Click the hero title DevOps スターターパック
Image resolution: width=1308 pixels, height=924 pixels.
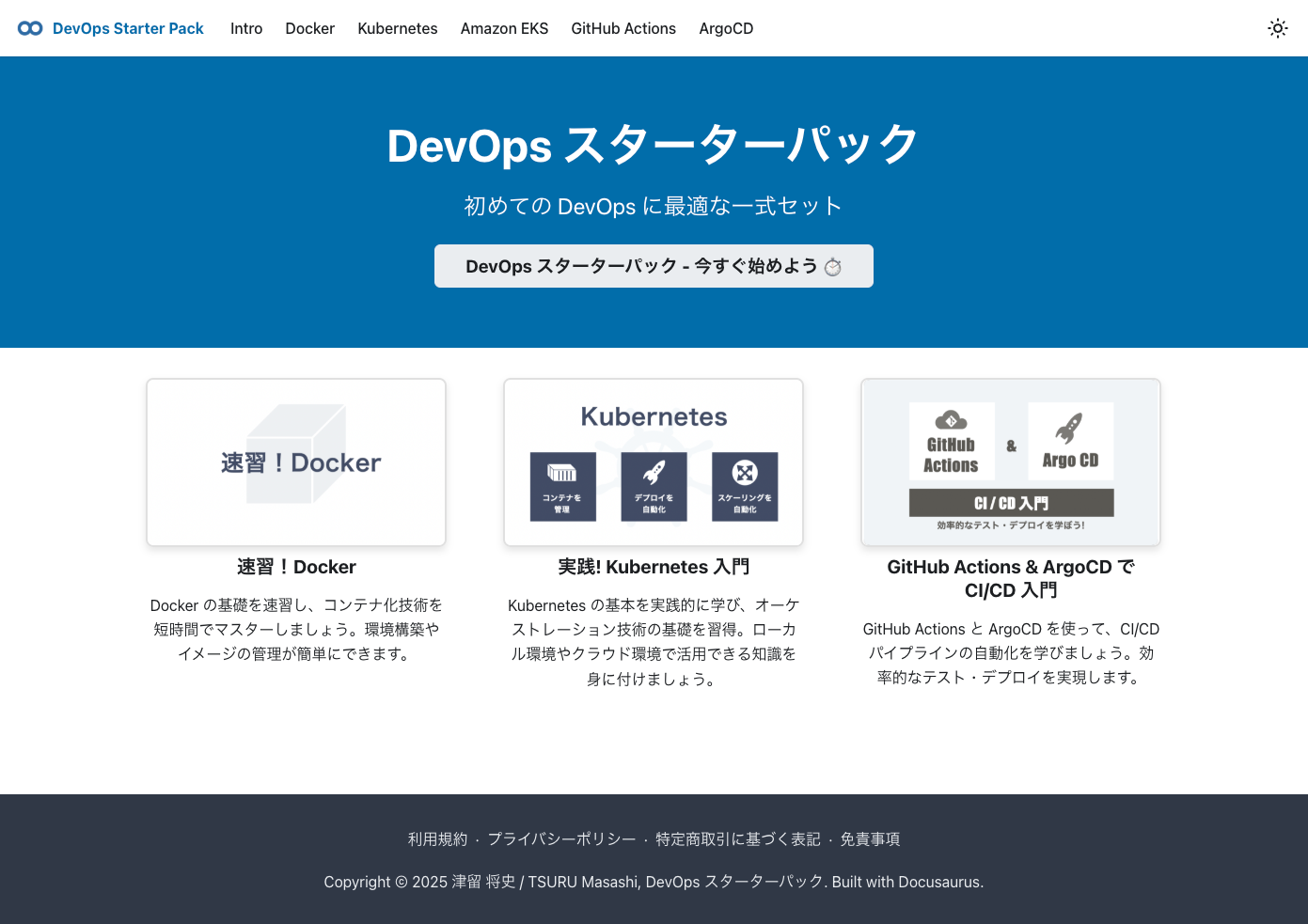(654, 145)
